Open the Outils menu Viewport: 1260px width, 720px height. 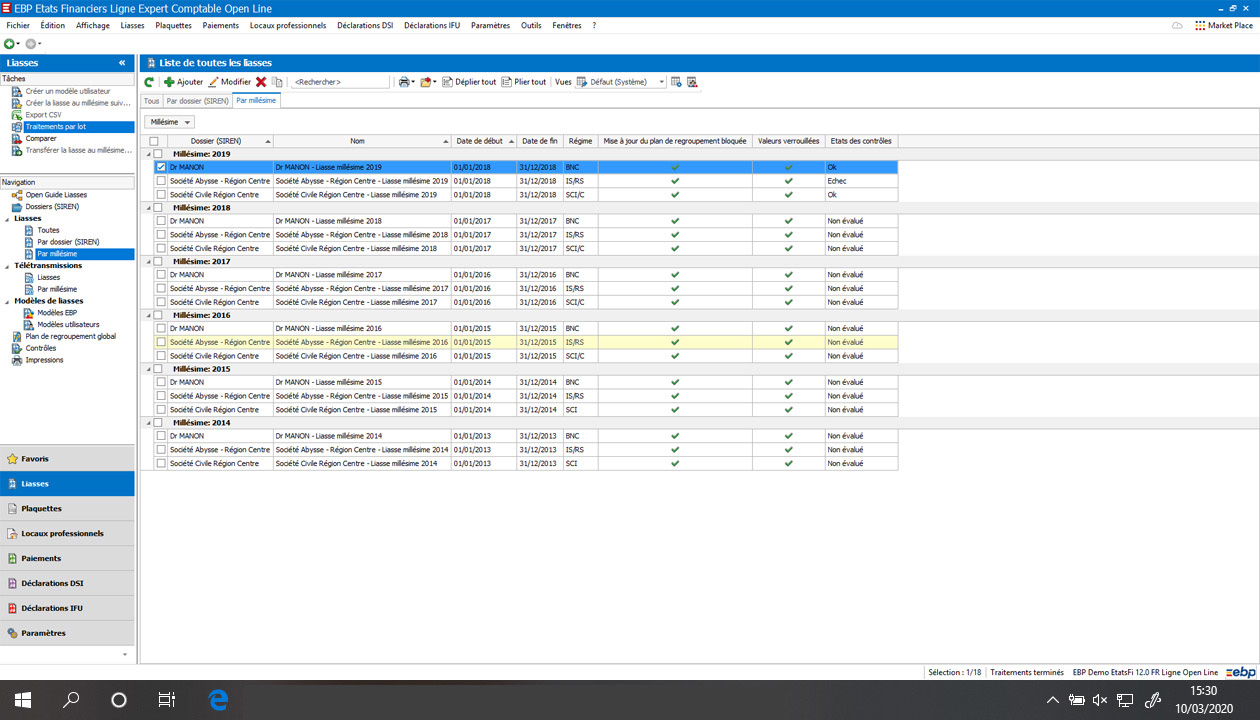(x=531, y=25)
